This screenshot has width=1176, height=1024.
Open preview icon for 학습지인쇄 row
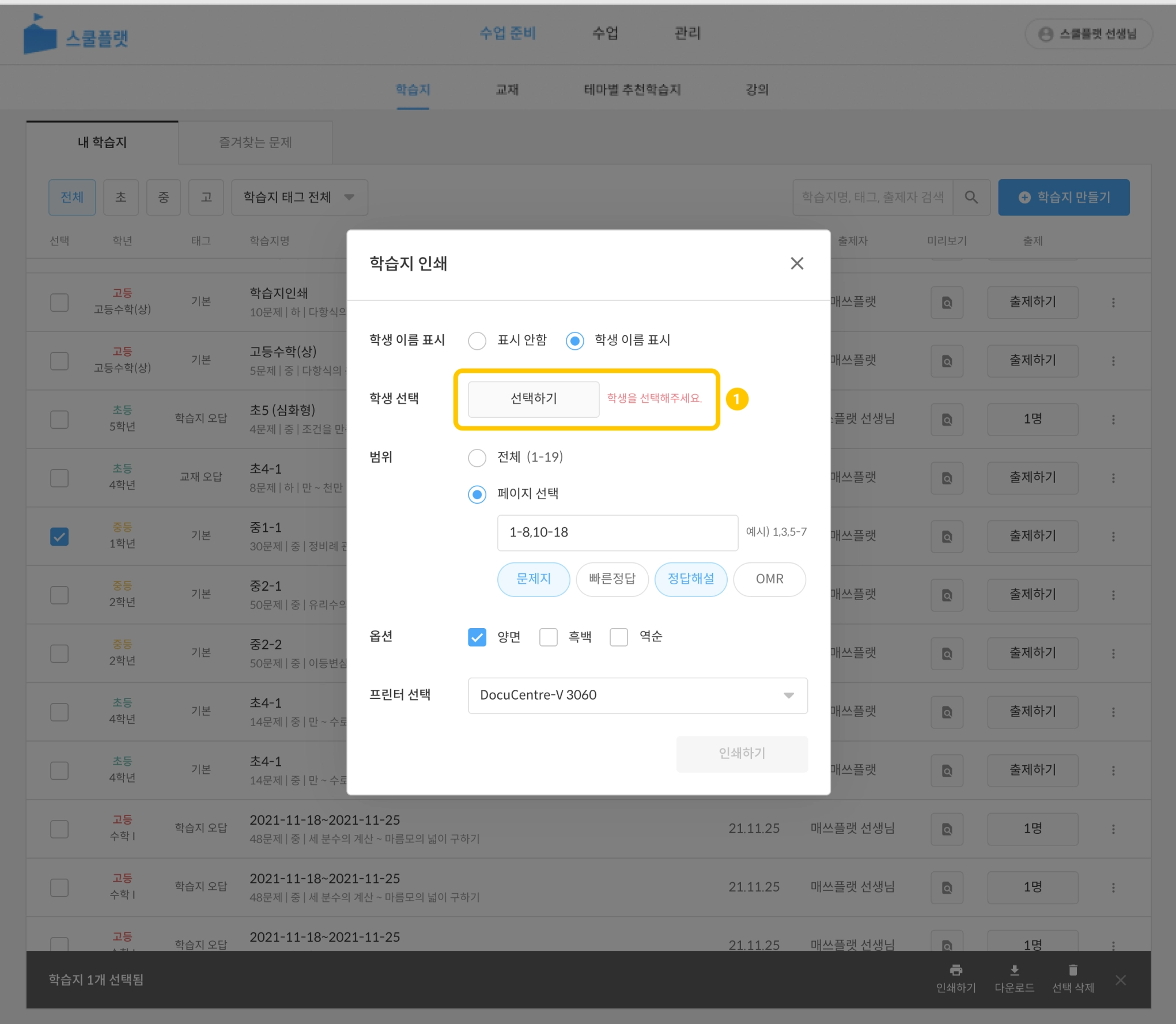click(x=946, y=303)
